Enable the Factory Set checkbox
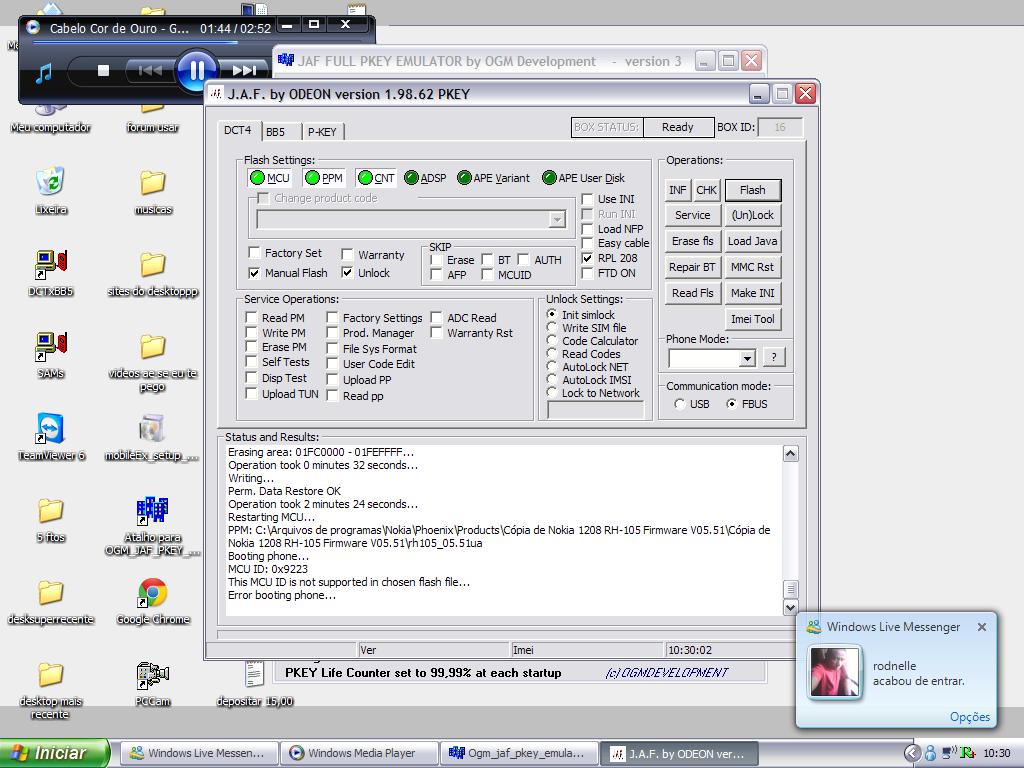The width and height of the screenshot is (1024, 768). [254, 253]
